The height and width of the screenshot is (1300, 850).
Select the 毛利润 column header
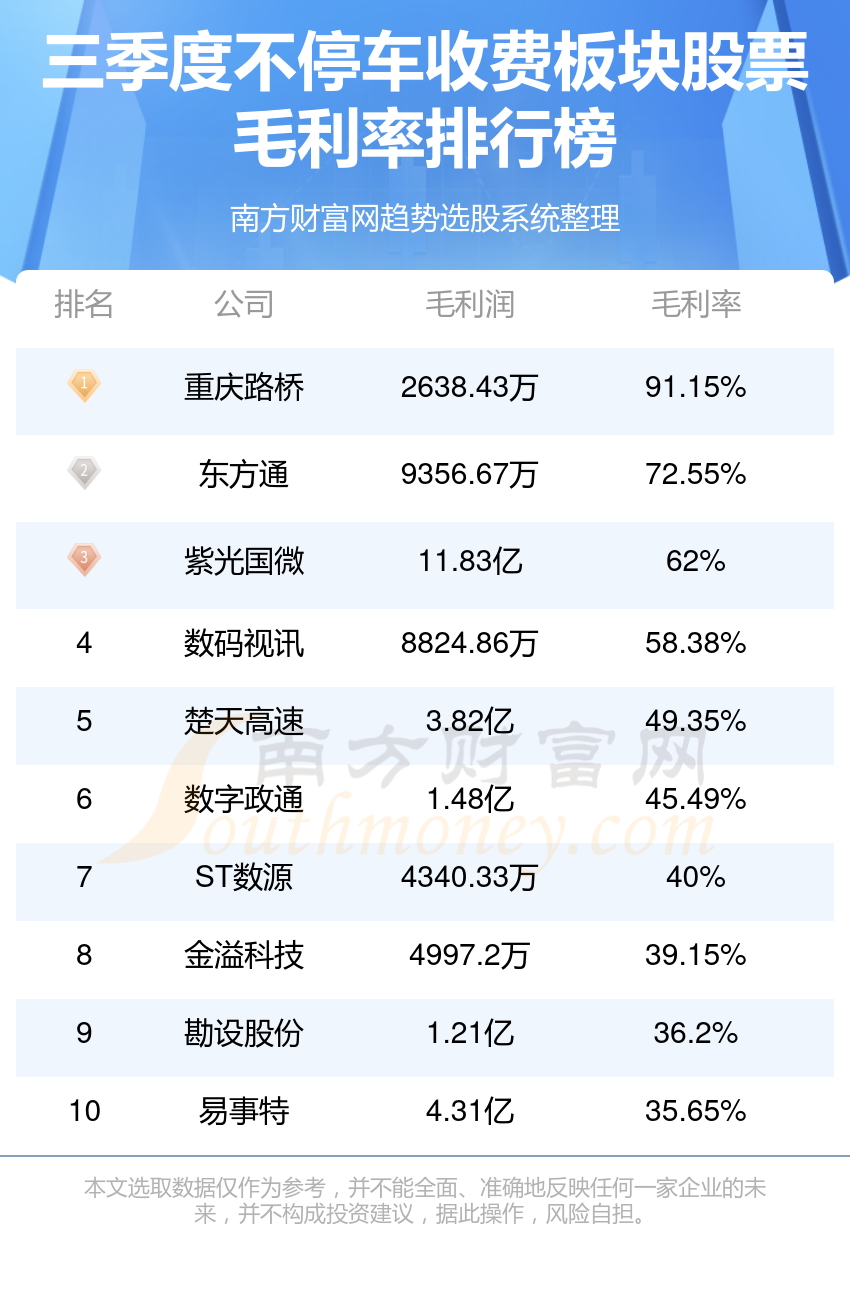pyautogui.click(x=470, y=304)
